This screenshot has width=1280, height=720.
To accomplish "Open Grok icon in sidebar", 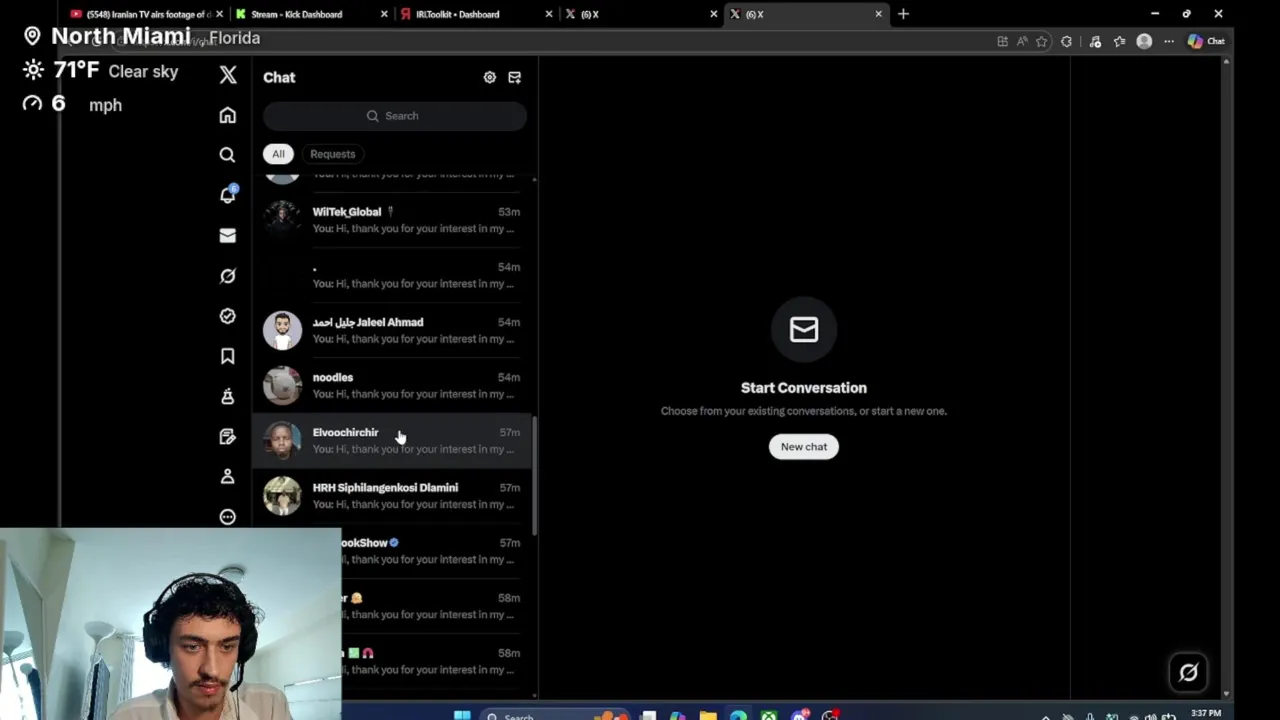I will (x=228, y=276).
